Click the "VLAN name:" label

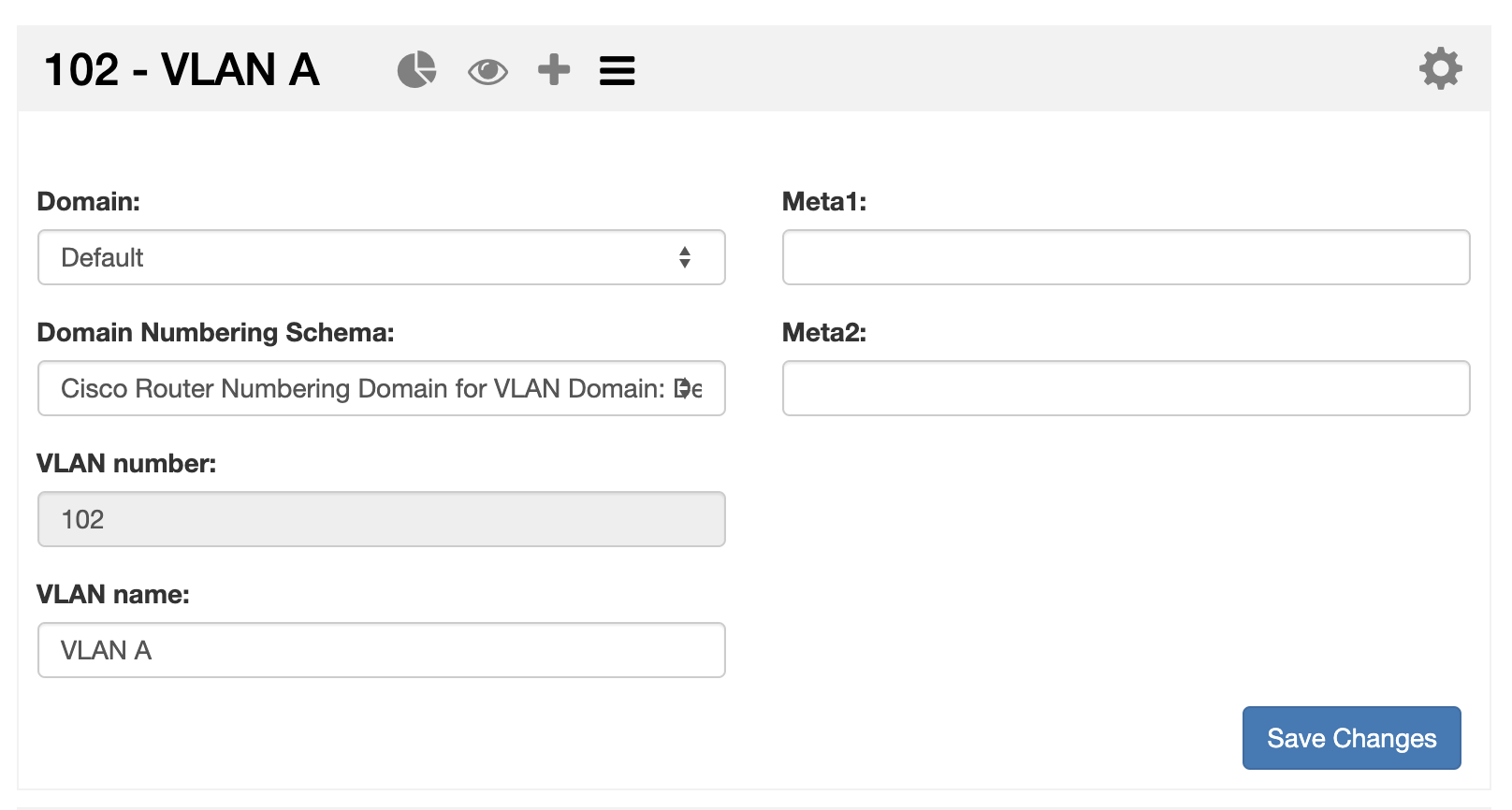point(113,595)
